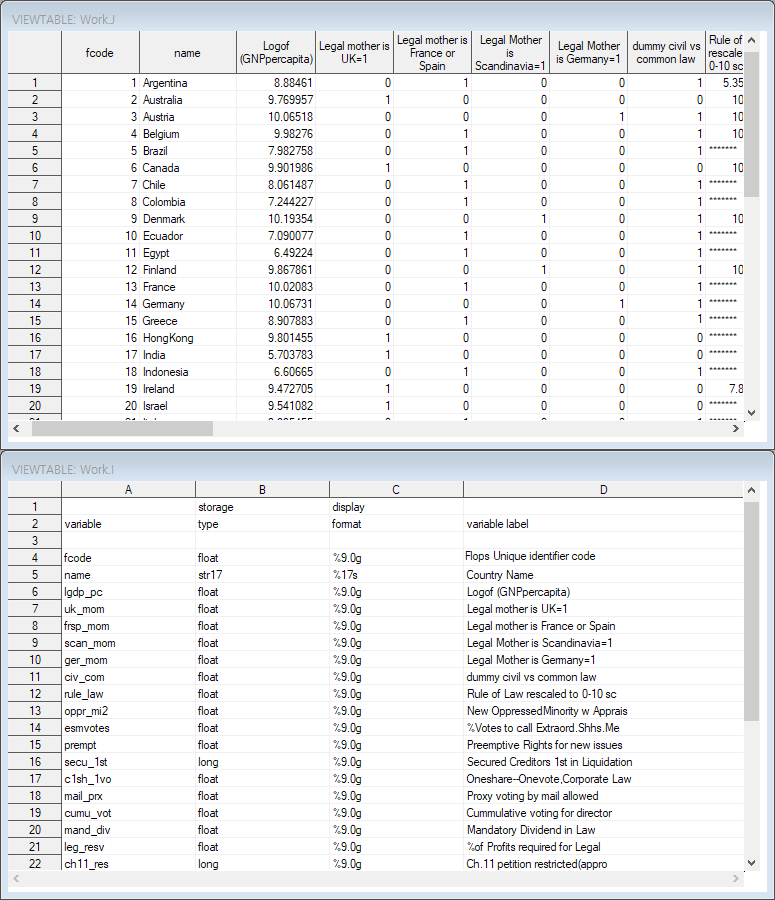Click the Australia name cell
The width and height of the screenshot is (775, 900).
[x=188, y=100]
